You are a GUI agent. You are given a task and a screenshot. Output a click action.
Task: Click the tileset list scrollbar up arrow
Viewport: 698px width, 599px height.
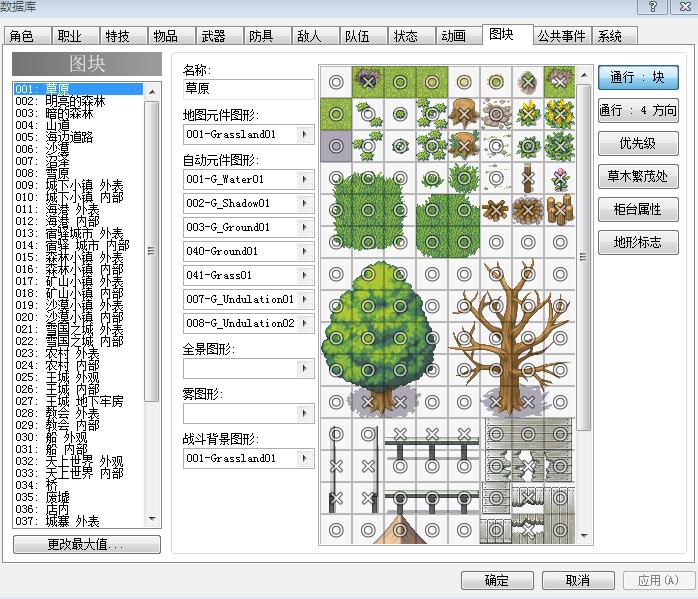click(152, 92)
